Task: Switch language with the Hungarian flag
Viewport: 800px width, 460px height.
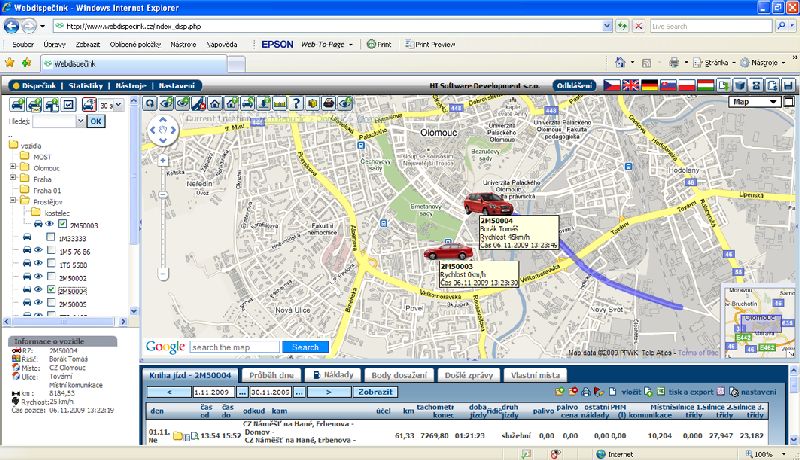Action: 706,85
